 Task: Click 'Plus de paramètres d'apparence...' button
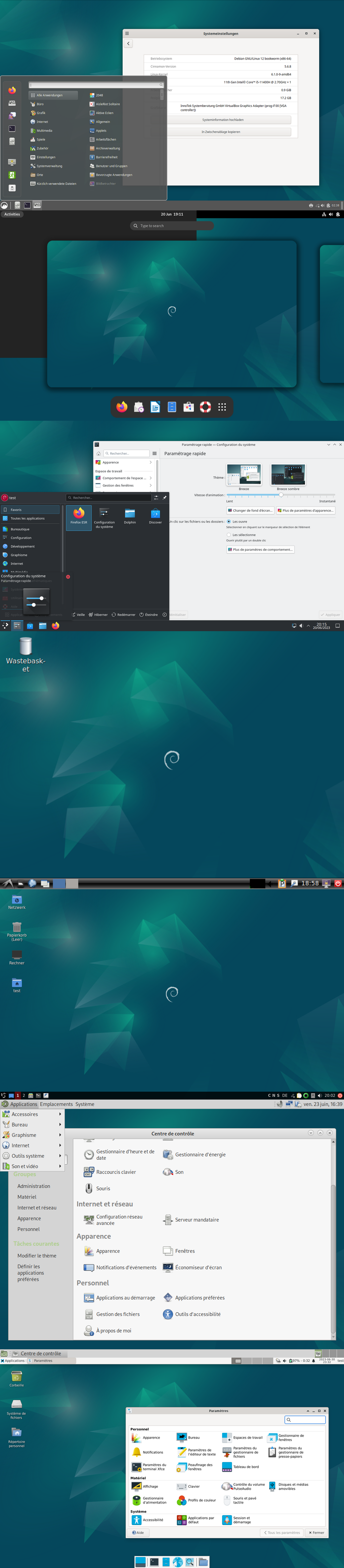(306, 511)
